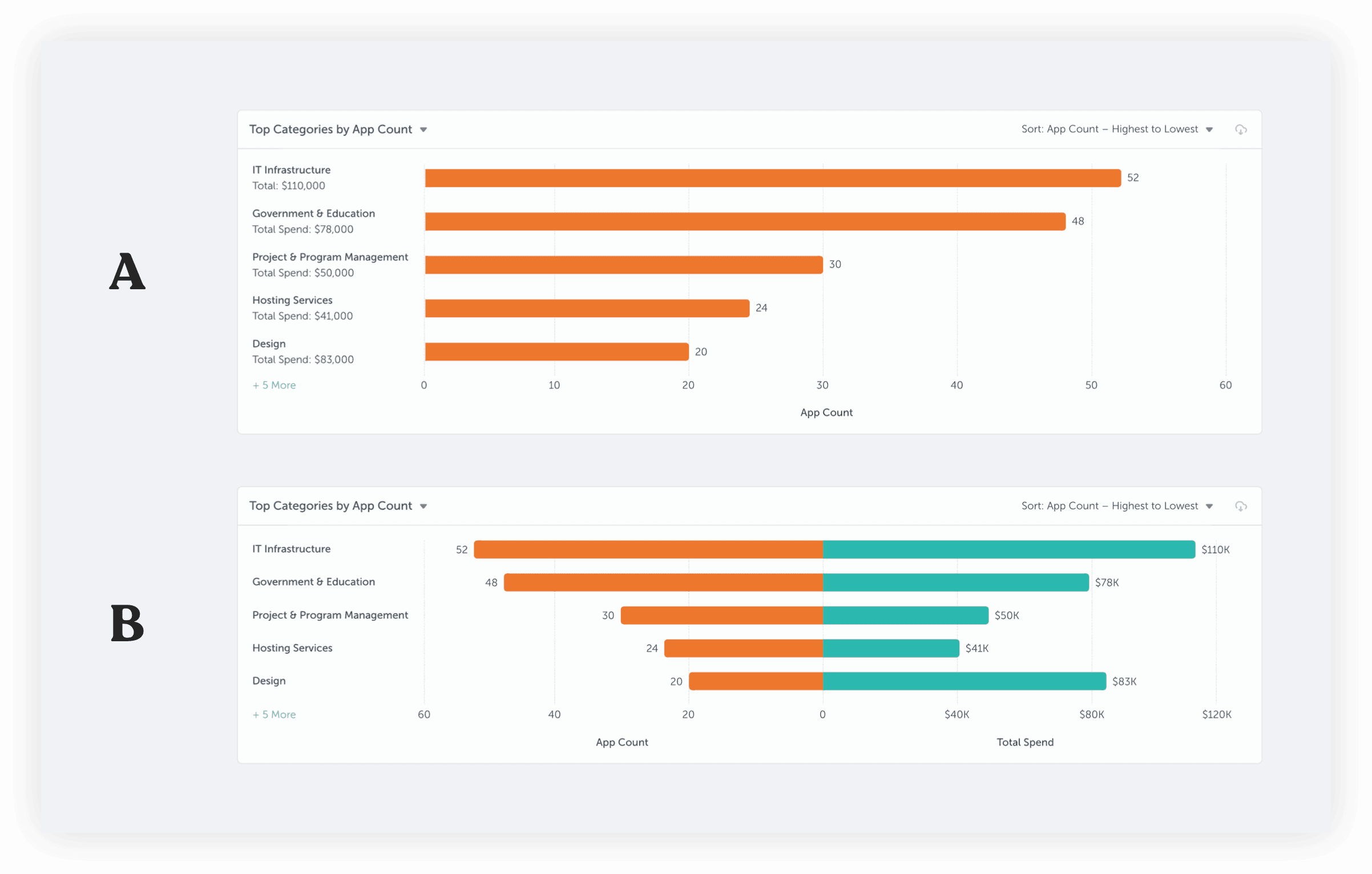Select Design bar labeled 20 in chart A
The height and width of the screenshot is (874, 1372).
click(556, 351)
